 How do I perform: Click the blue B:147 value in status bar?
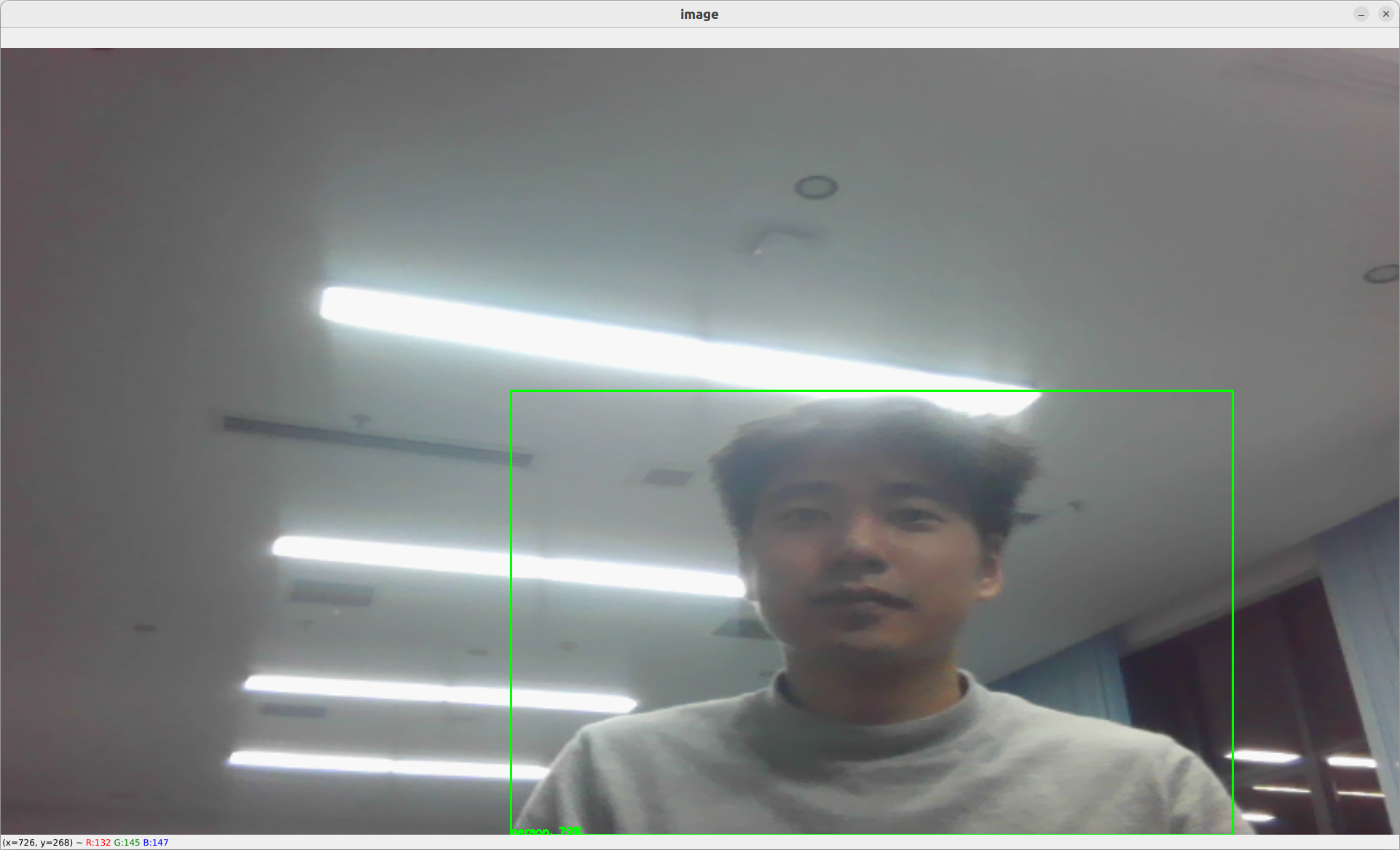[x=155, y=843]
